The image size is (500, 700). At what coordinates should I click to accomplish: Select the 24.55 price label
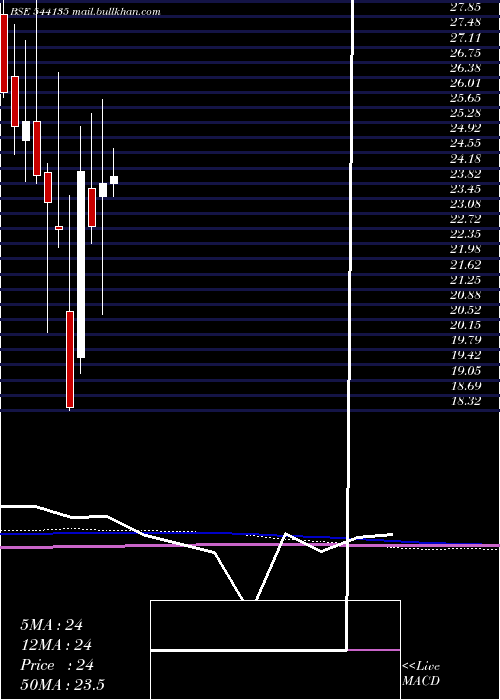[x=465, y=143]
